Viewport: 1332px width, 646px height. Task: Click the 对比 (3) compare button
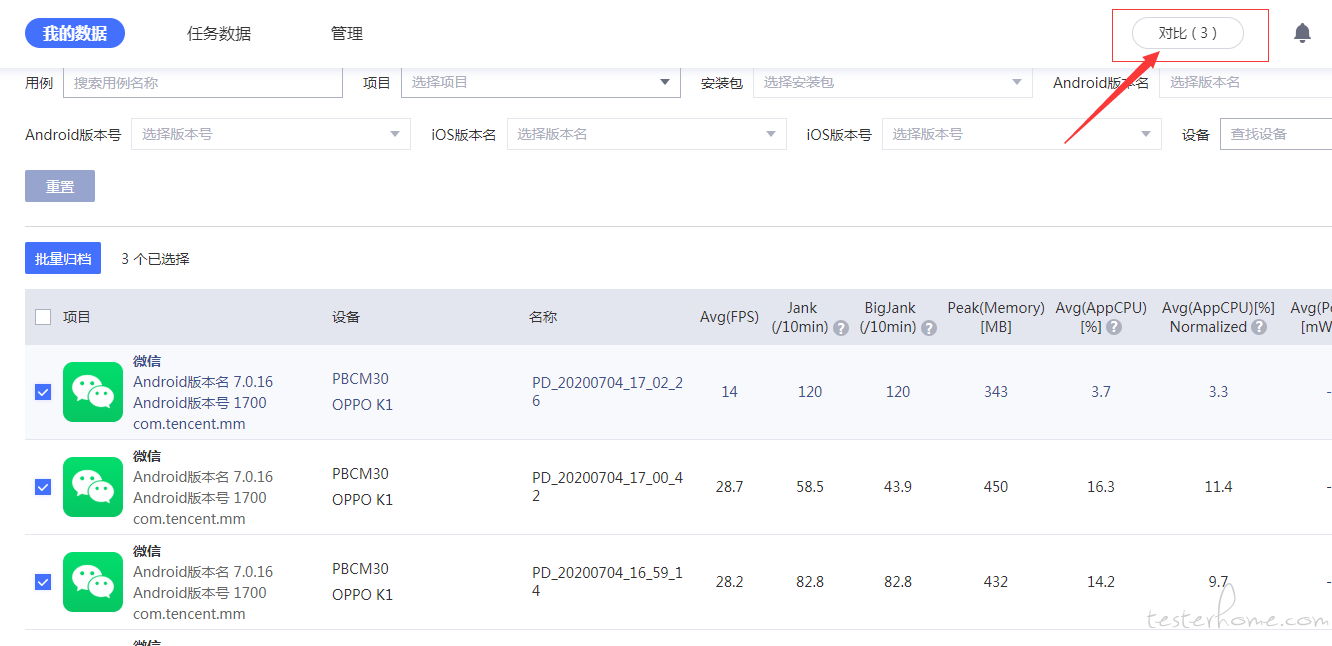[1187, 33]
